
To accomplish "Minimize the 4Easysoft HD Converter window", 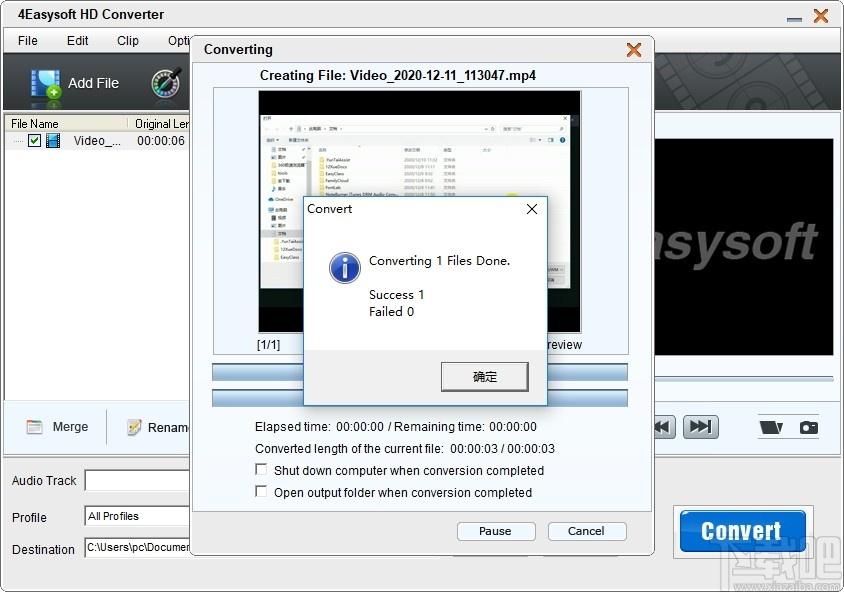I will pyautogui.click(x=794, y=19).
